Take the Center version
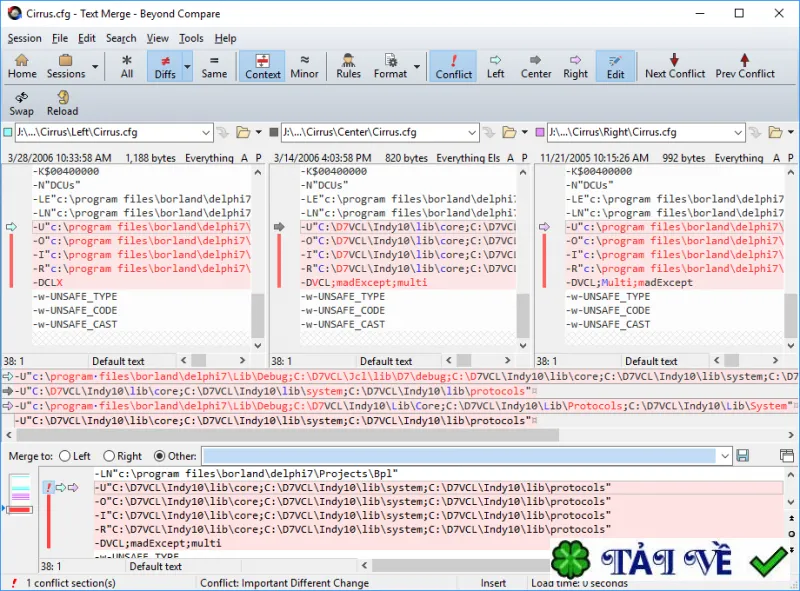800x591 pixels. [536, 66]
